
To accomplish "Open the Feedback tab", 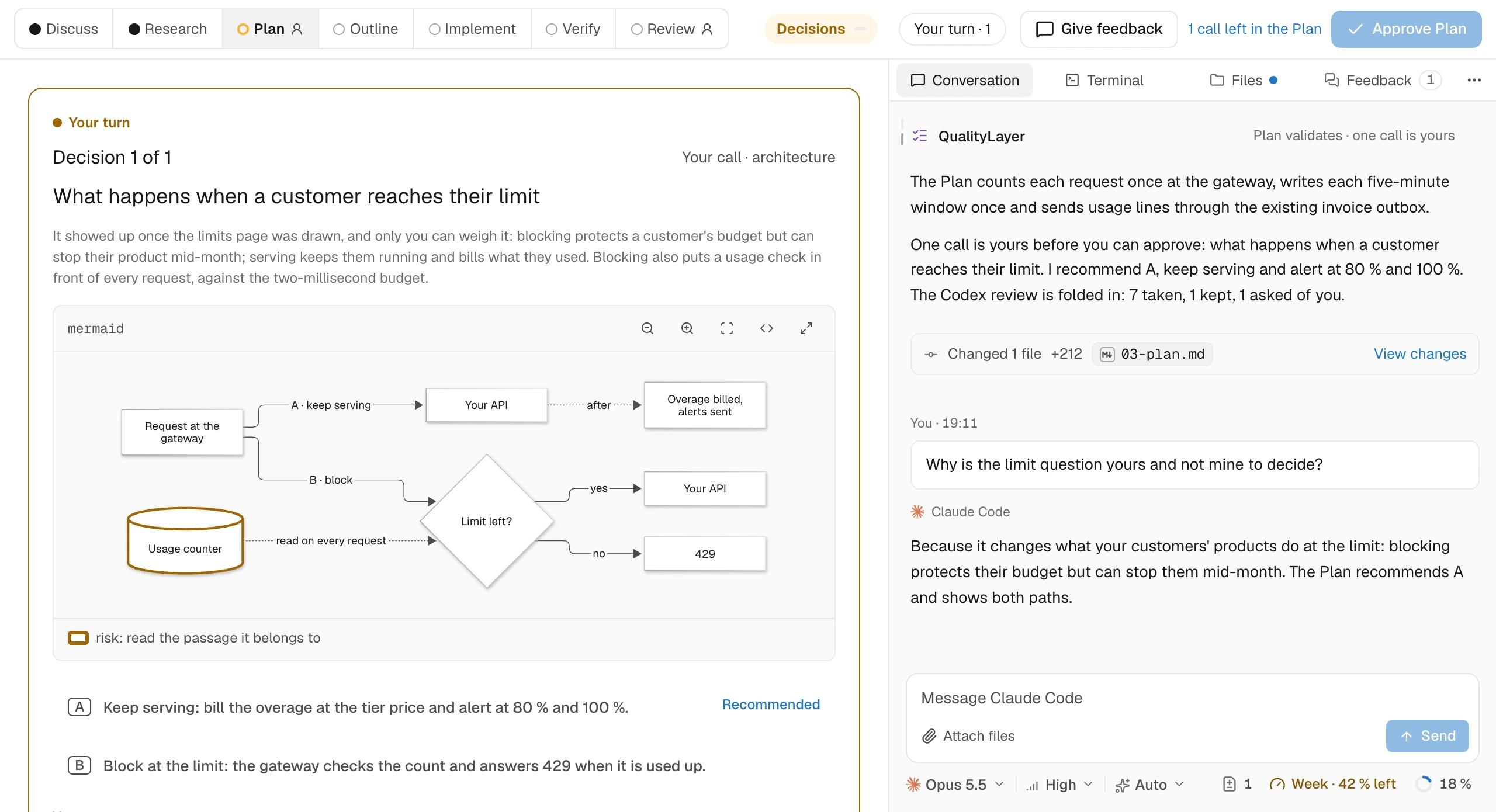I will 1382,80.
